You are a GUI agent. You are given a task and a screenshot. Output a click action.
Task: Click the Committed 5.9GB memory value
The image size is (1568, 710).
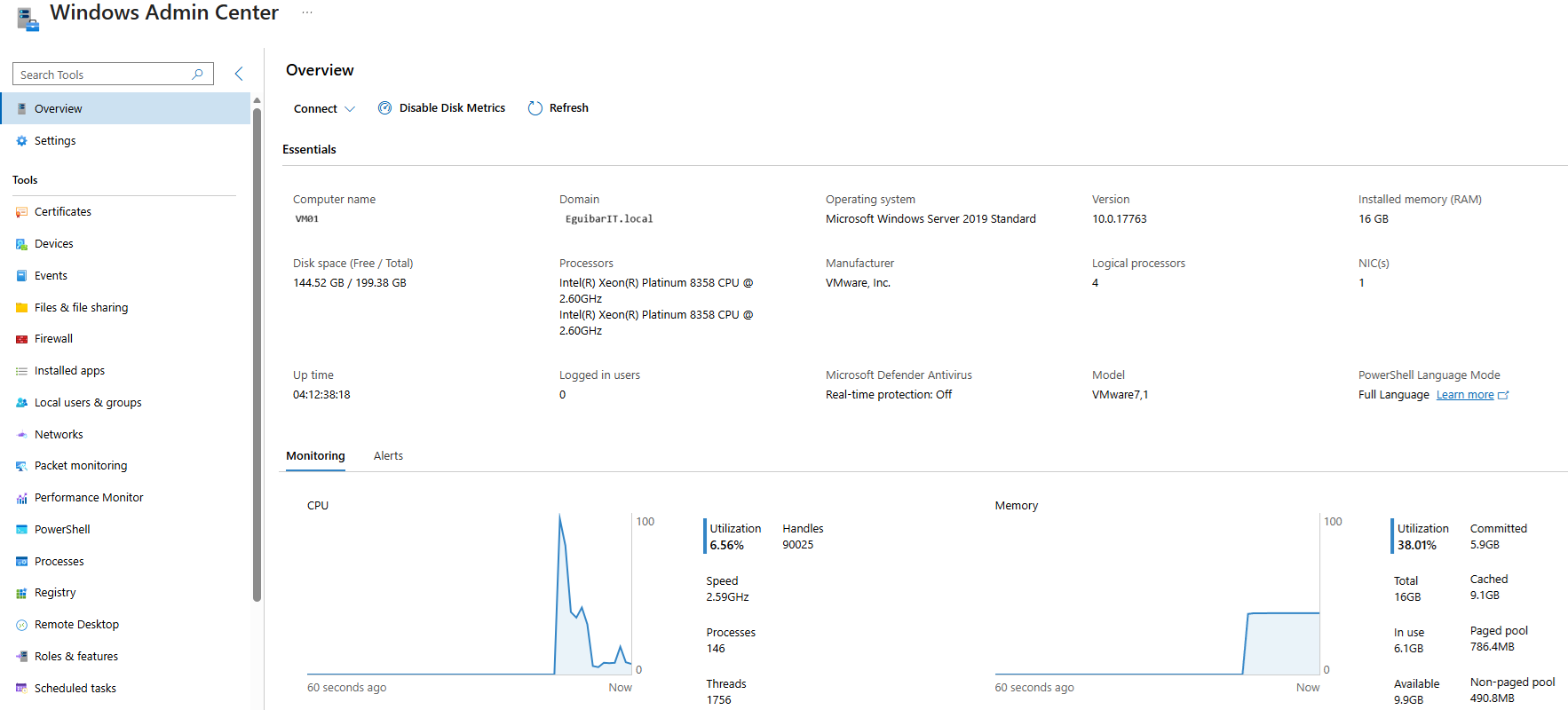(1485, 545)
